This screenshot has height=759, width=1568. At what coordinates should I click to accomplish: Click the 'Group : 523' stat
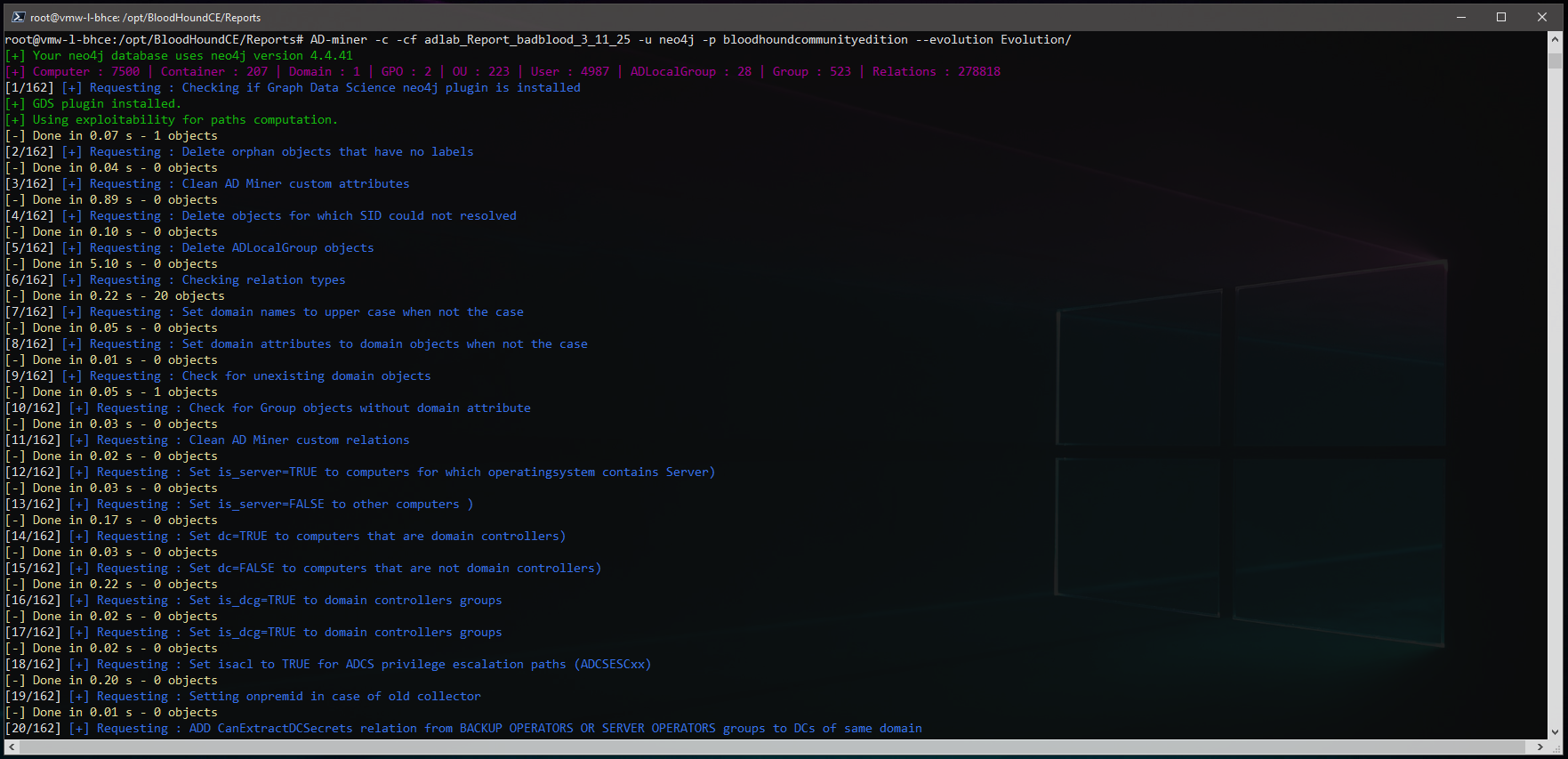(x=812, y=71)
